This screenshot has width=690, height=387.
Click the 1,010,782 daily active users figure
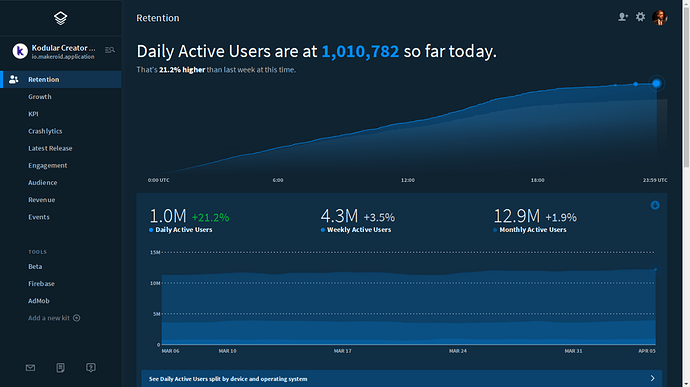(360, 52)
